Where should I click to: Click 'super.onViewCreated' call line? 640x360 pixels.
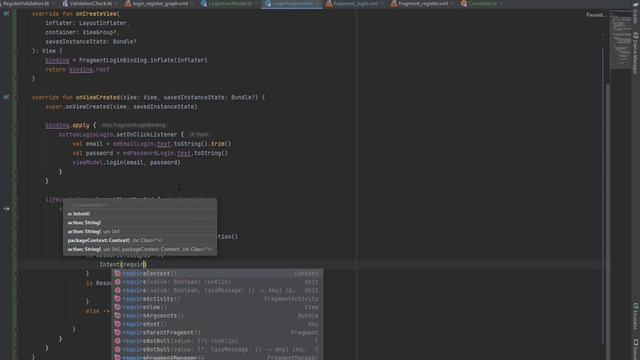coord(121,107)
